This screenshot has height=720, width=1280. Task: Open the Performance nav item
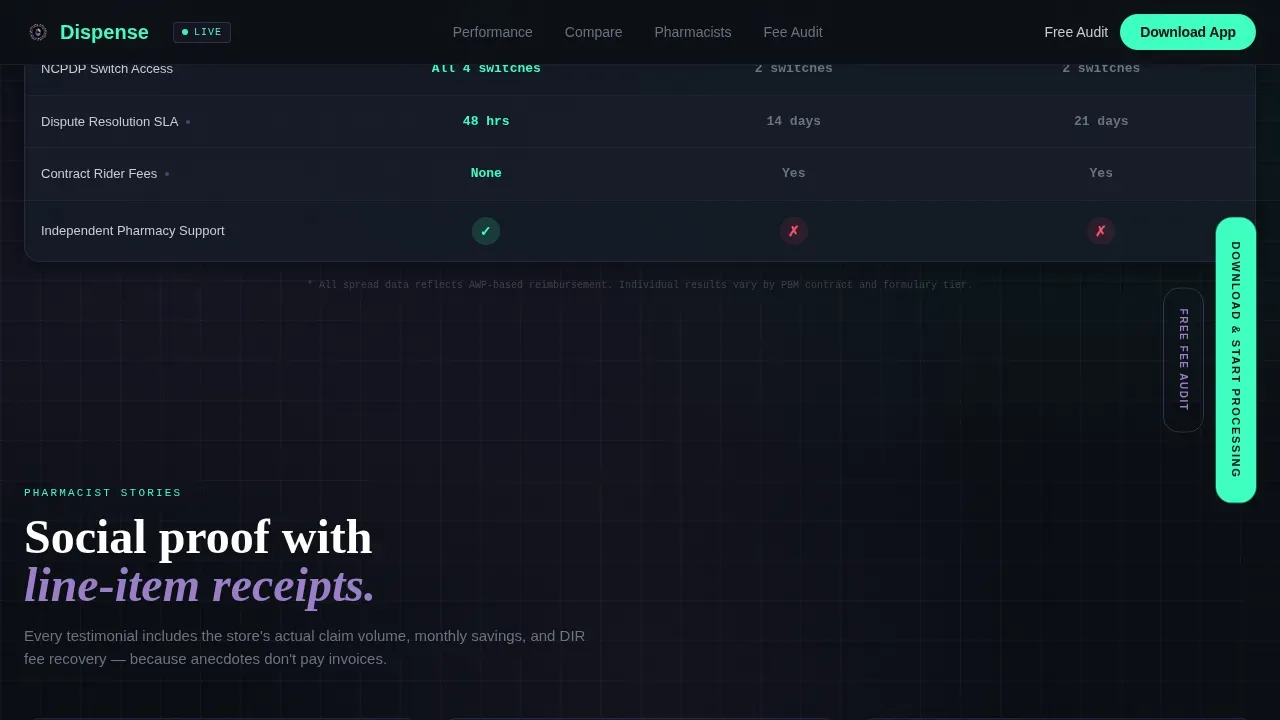coord(493,32)
